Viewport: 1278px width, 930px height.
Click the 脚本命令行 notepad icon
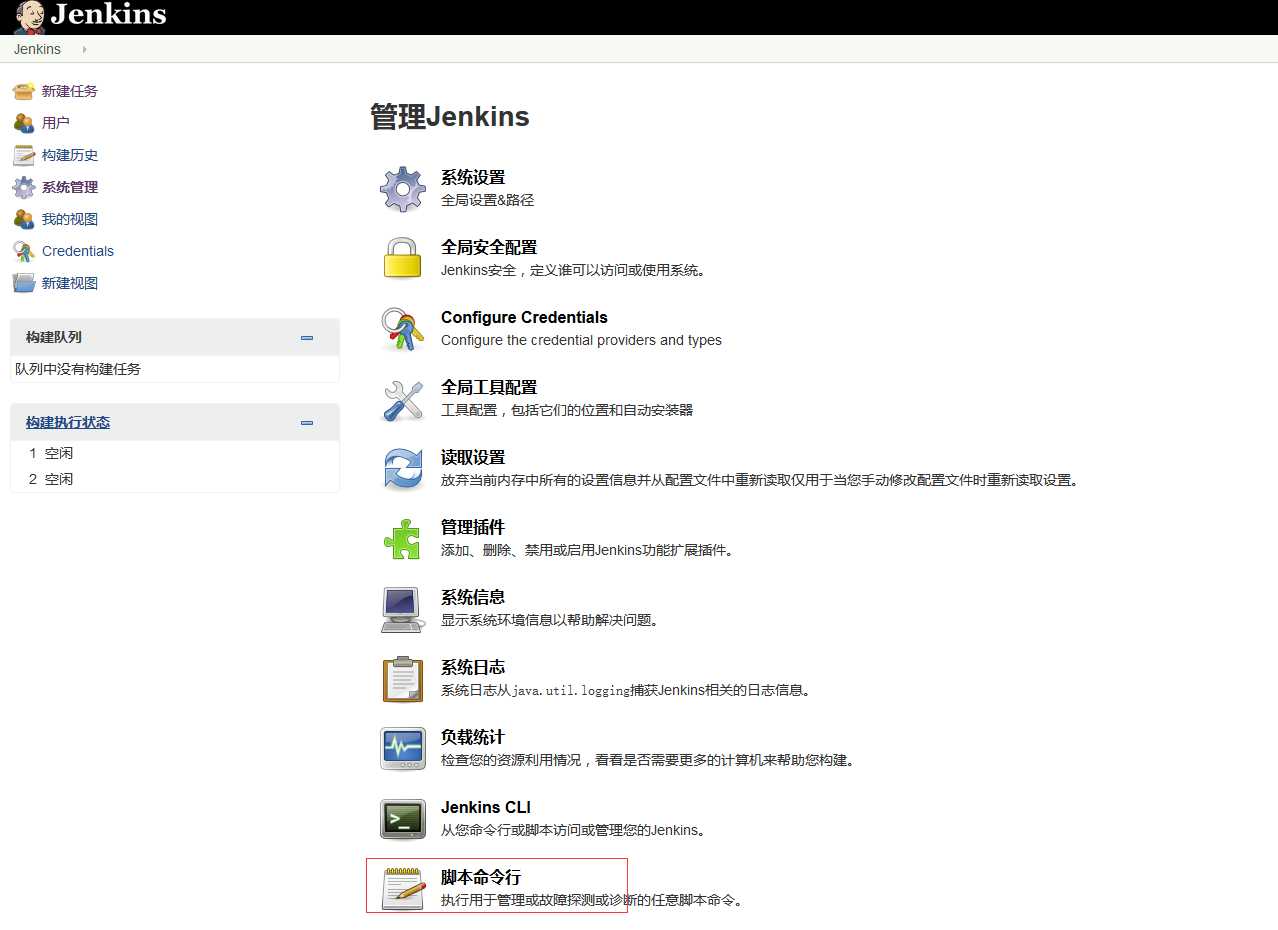click(x=403, y=889)
